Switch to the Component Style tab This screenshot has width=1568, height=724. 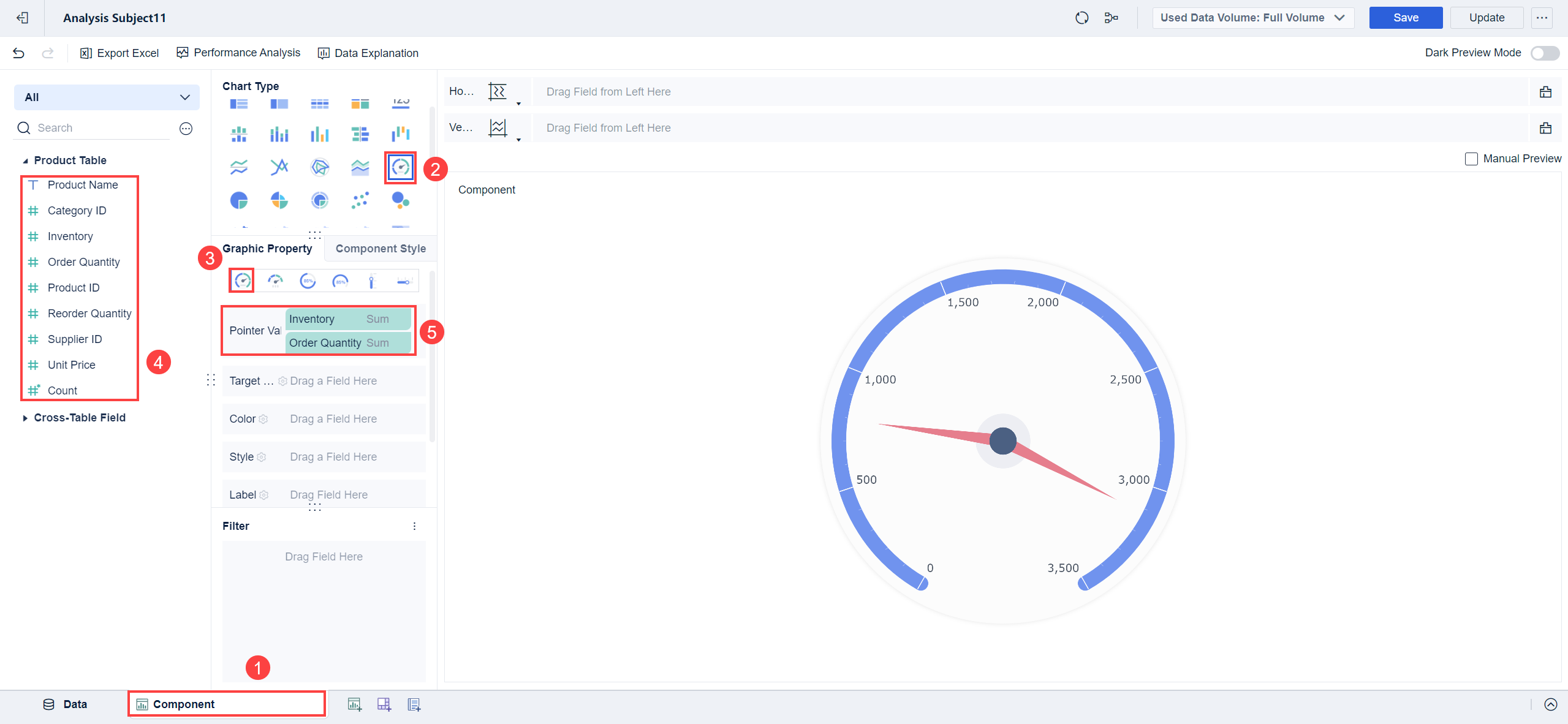coord(380,248)
